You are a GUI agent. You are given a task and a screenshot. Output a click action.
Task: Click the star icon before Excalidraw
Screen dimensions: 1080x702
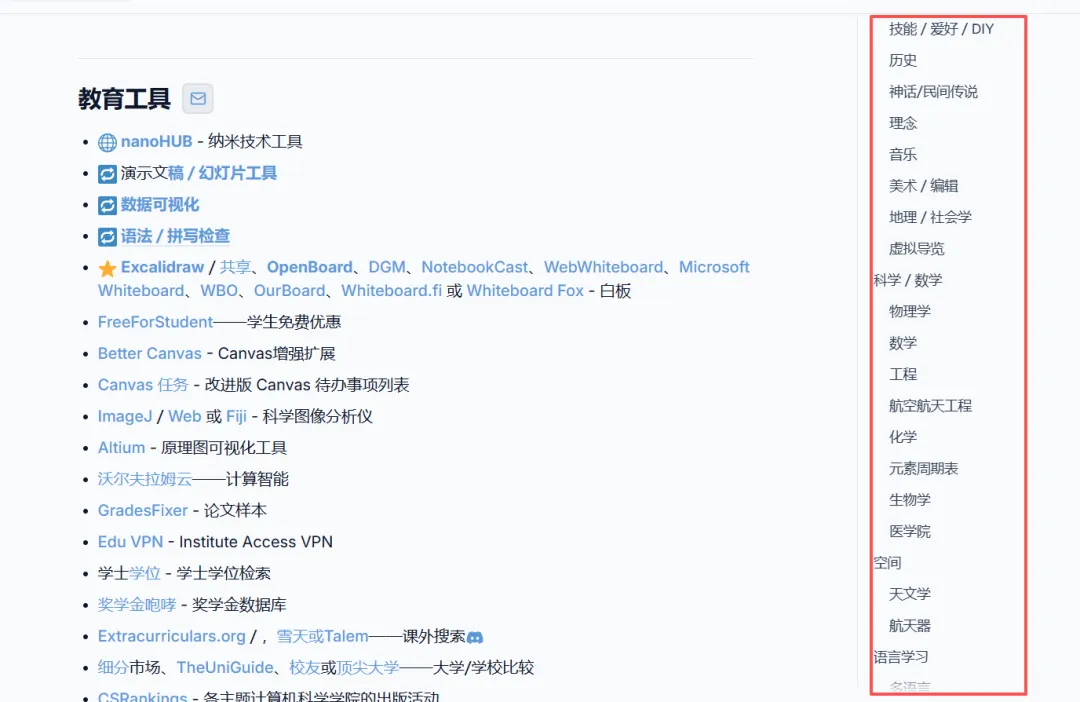coord(107,268)
